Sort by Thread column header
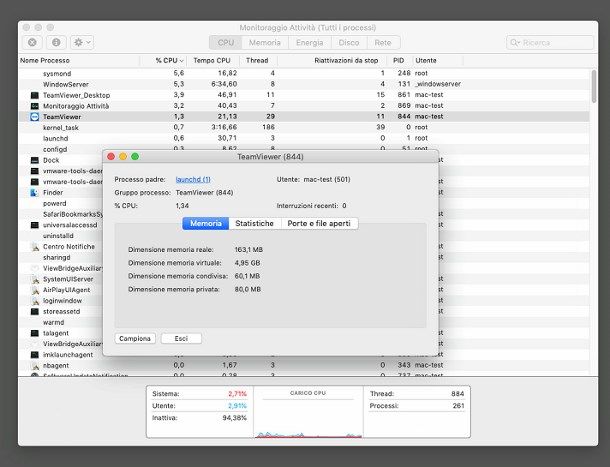610x467 pixels. 257,61
